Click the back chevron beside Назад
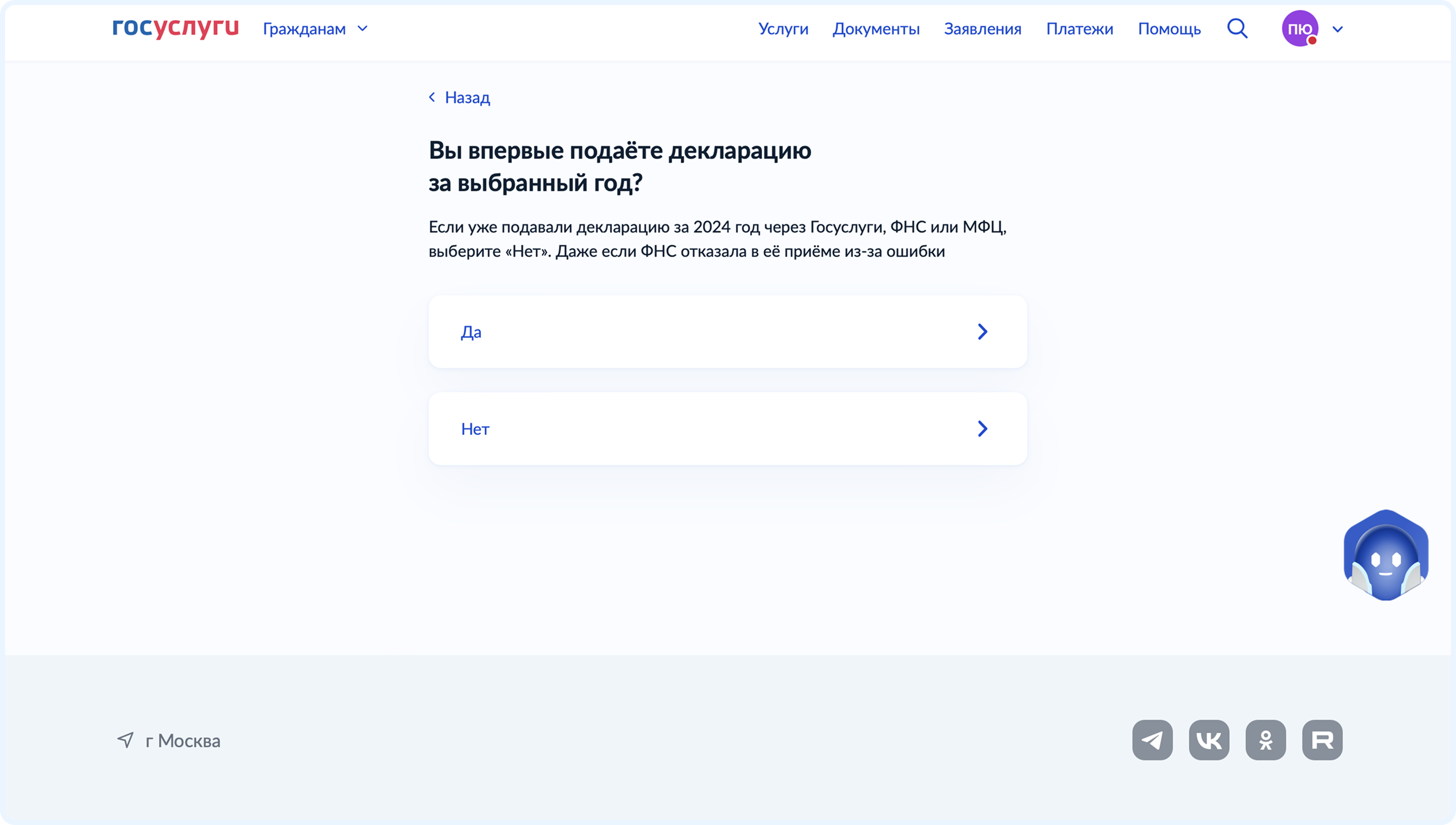 tap(432, 98)
